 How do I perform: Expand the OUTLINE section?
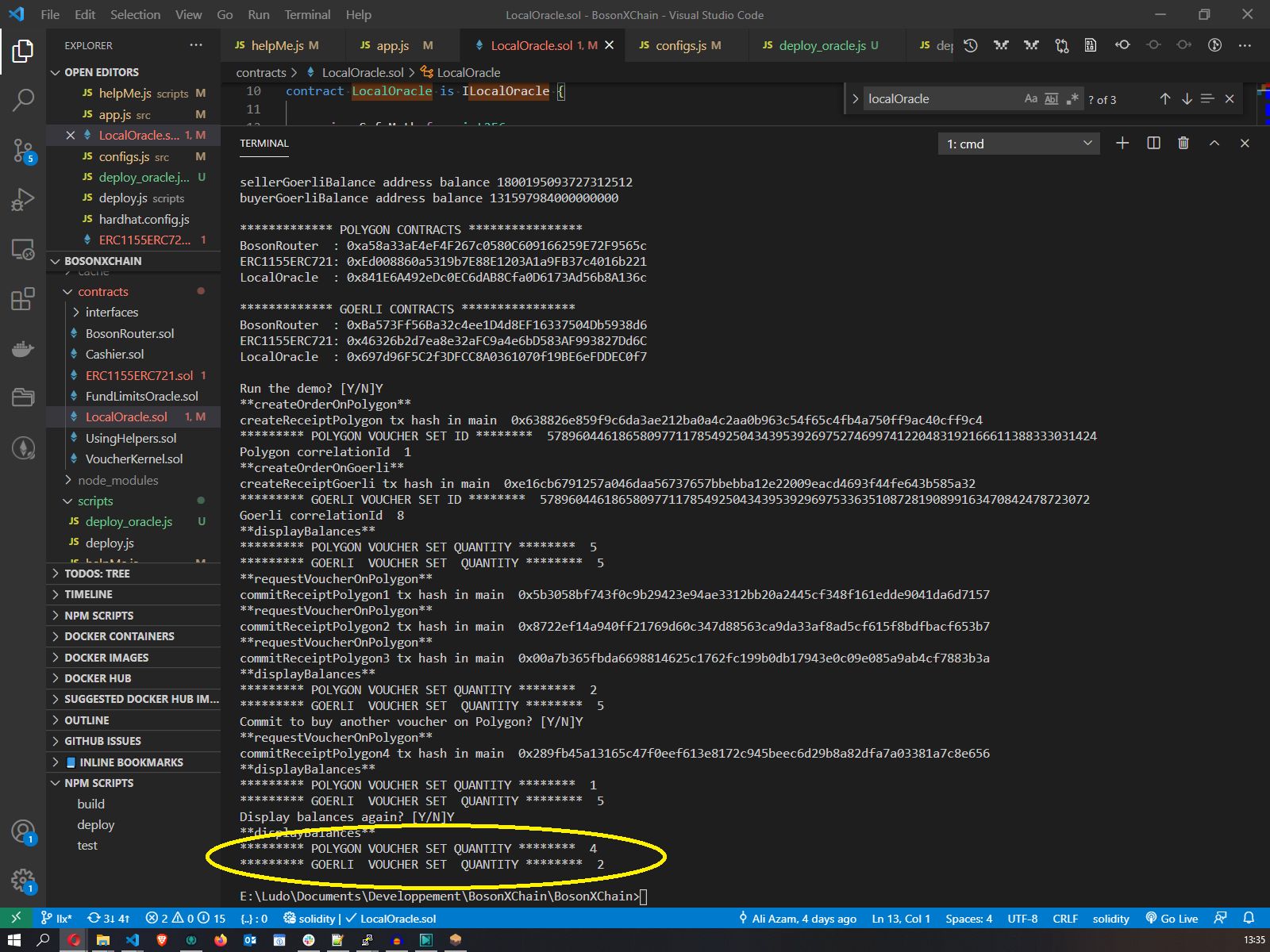pyautogui.click(x=133, y=720)
